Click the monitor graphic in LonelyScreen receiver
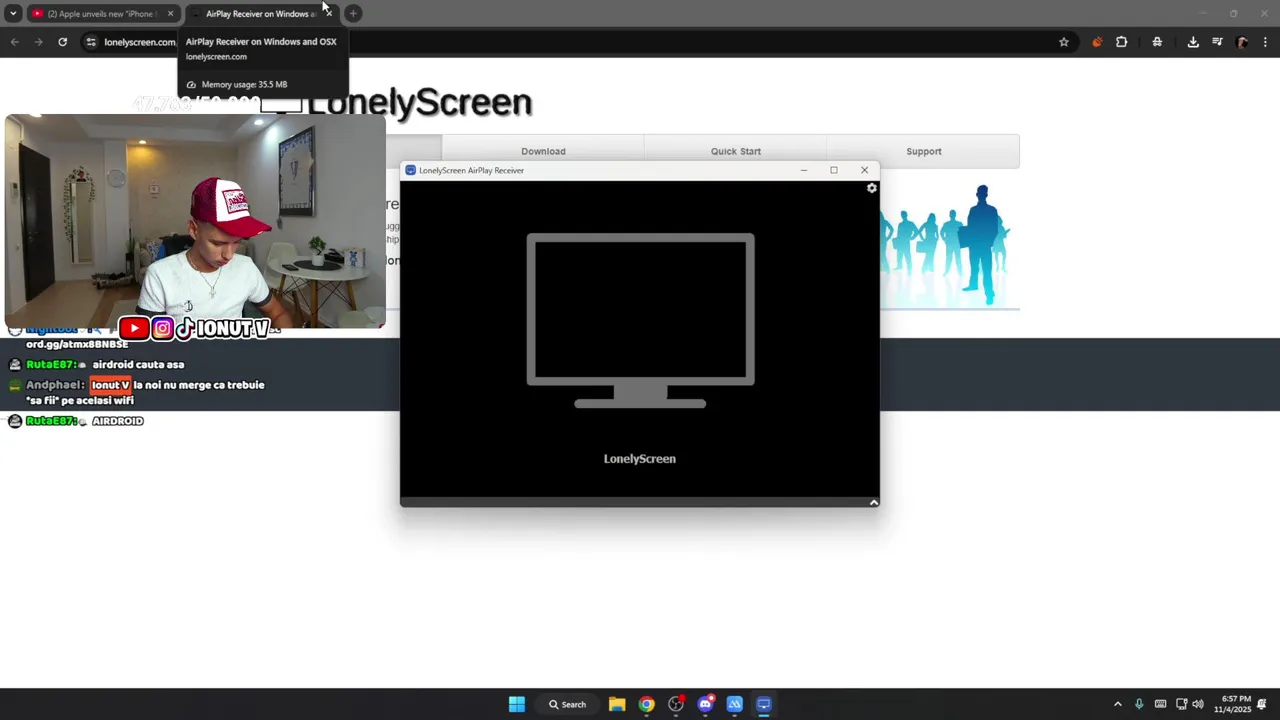This screenshot has height=720, width=1280. click(640, 321)
